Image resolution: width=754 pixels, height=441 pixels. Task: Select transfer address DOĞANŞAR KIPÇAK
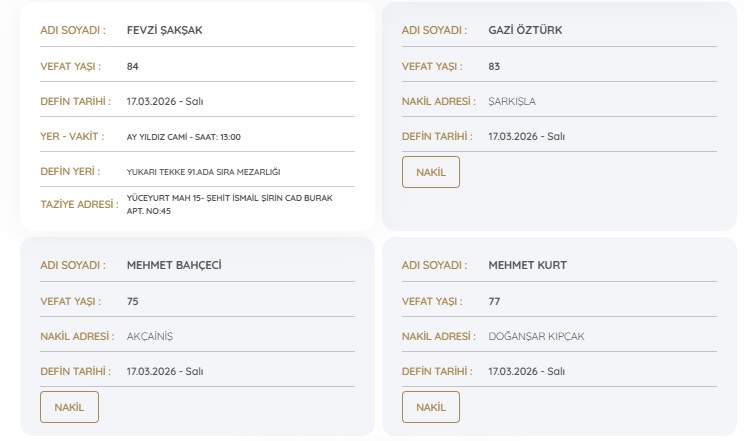536,336
